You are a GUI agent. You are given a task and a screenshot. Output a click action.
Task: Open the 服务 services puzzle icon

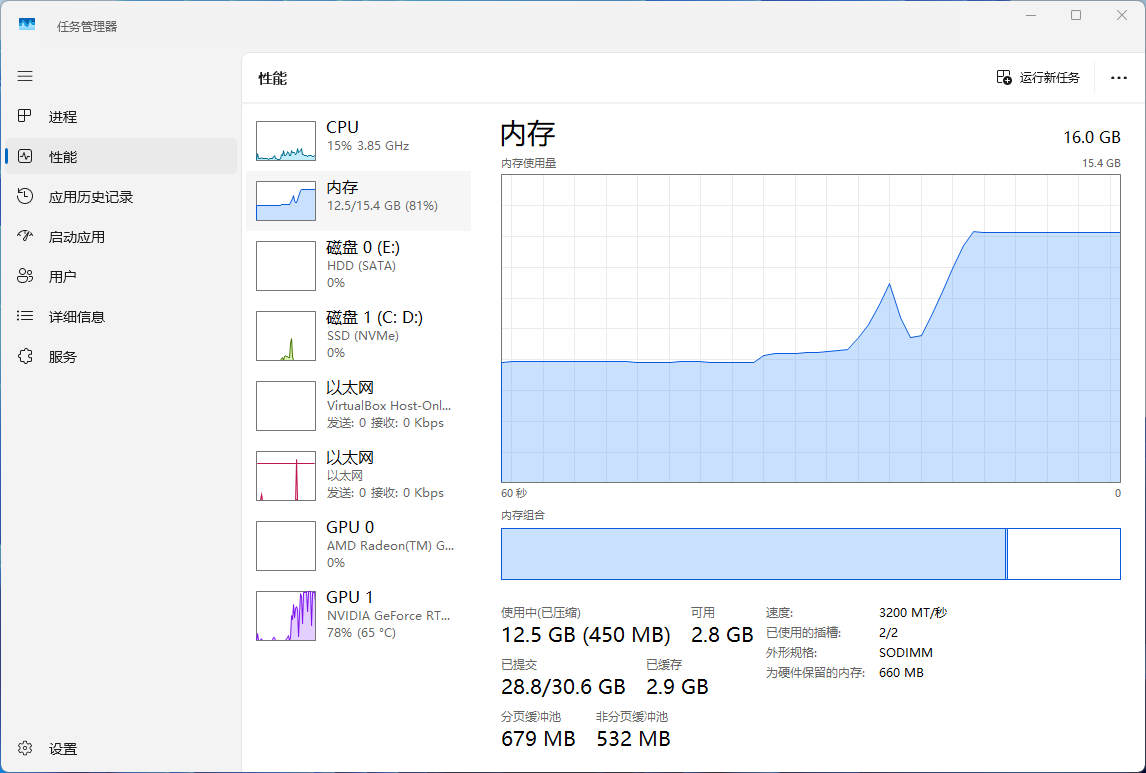26,356
